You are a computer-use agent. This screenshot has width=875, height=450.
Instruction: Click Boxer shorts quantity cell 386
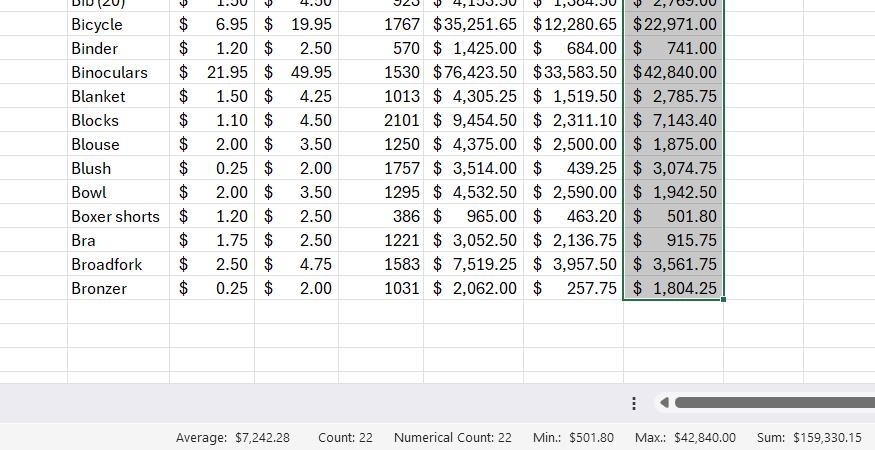click(381, 217)
